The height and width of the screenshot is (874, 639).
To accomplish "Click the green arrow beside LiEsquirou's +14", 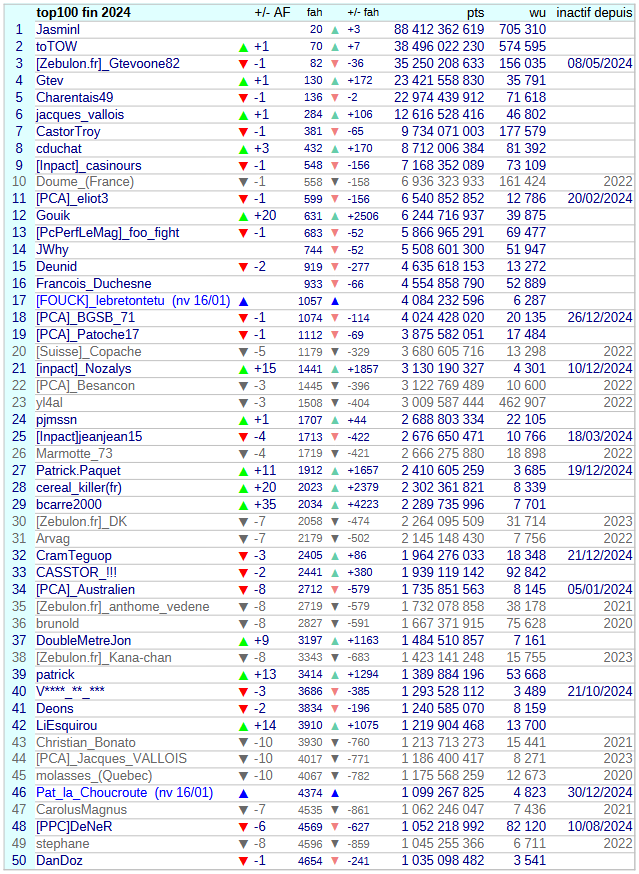I will [x=243, y=725].
